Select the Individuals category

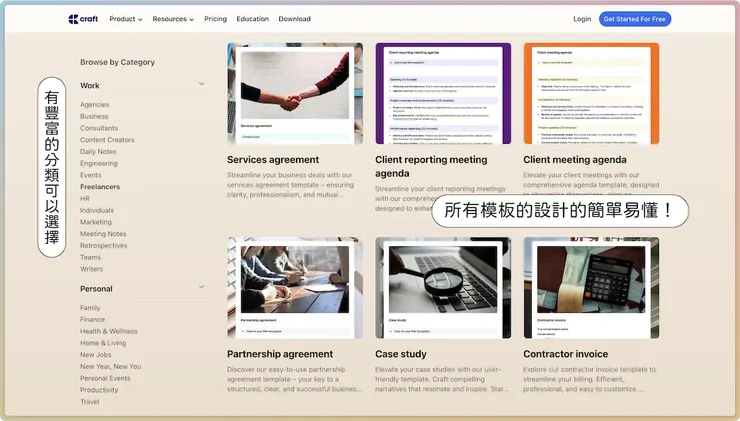pyautogui.click(x=97, y=210)
